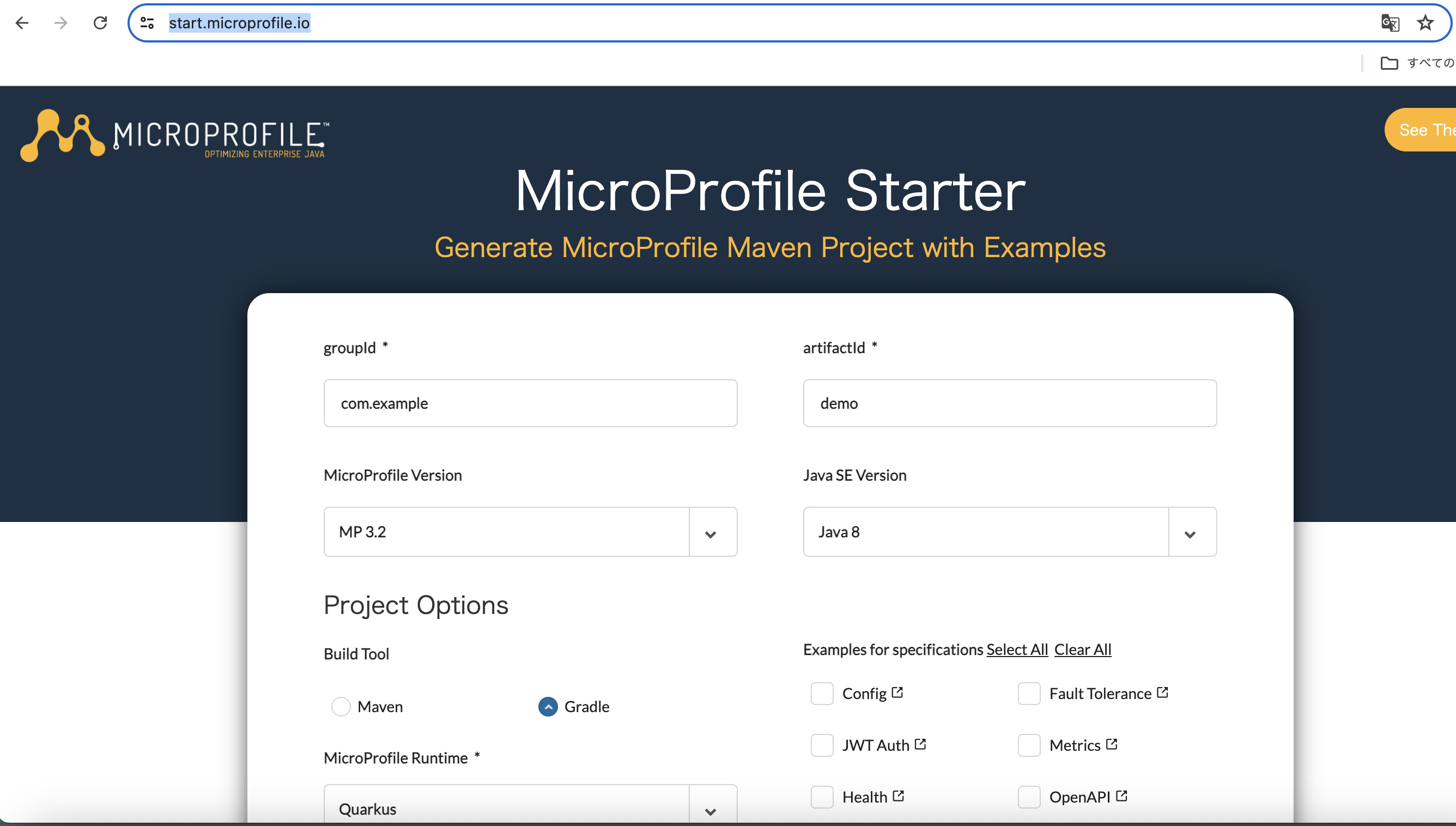Clear All specification examples
The height and width of the screenshot is (826, 1456).
tap(1082, 649)
